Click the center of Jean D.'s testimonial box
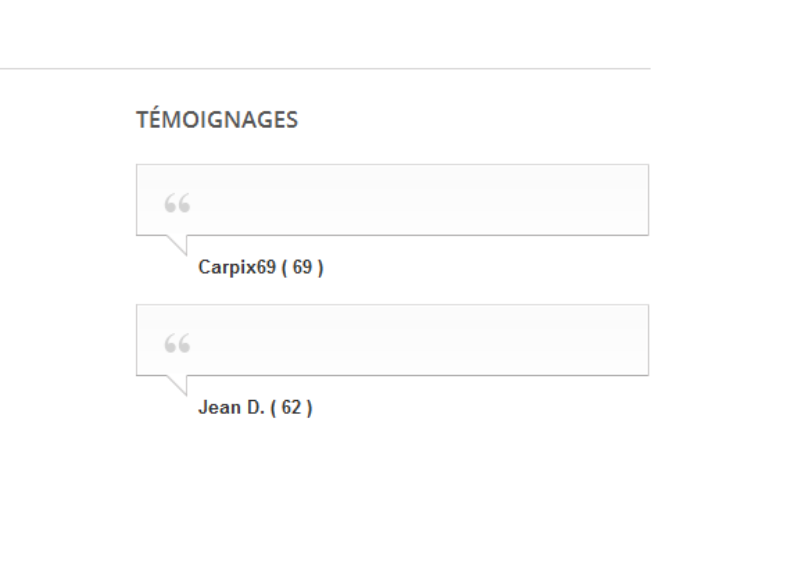Image resolution: width=788 pixels, height=565 pixels. (392, 340)
